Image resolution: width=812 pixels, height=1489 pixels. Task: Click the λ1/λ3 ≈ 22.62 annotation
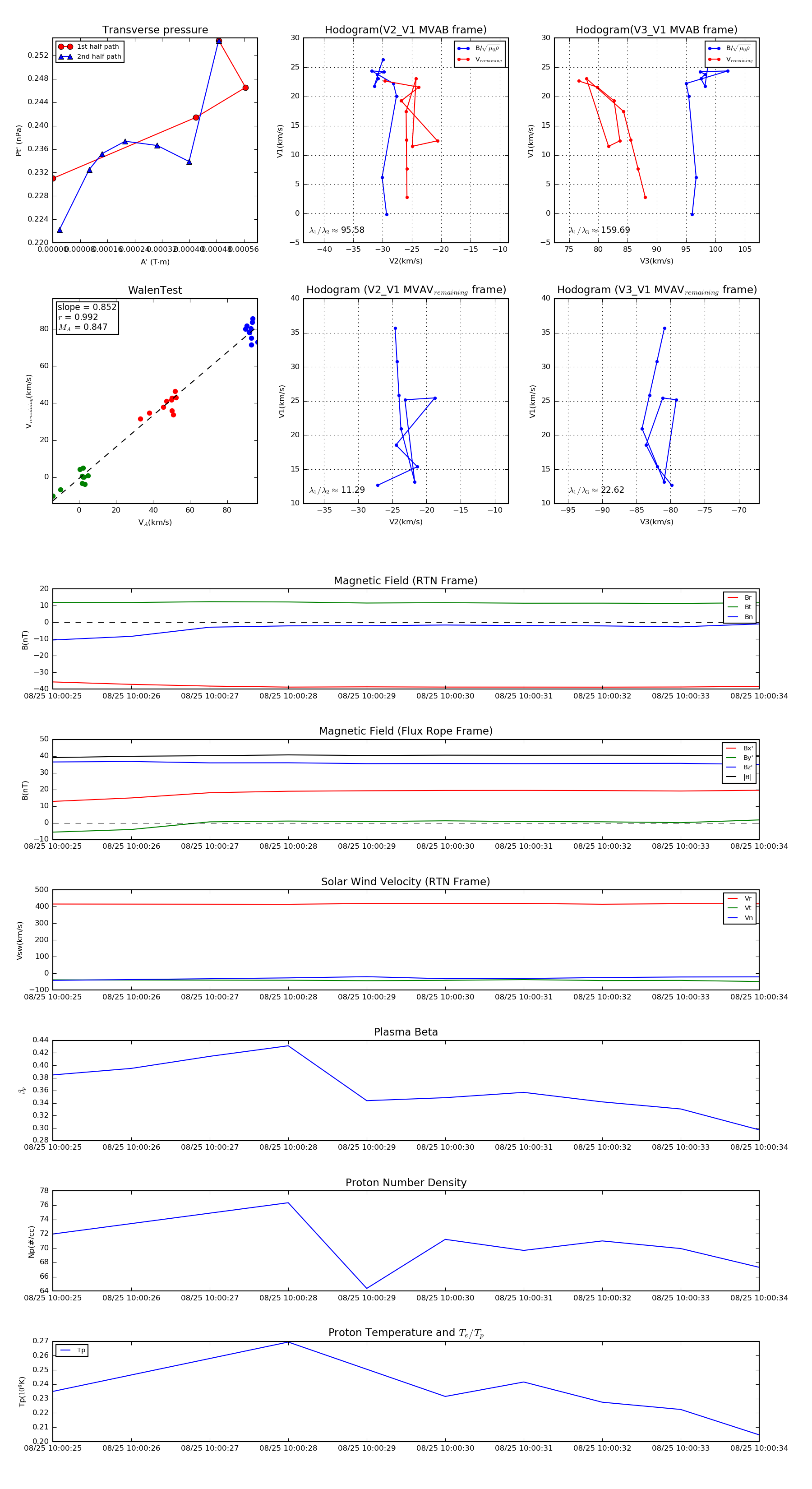point(597,490)
